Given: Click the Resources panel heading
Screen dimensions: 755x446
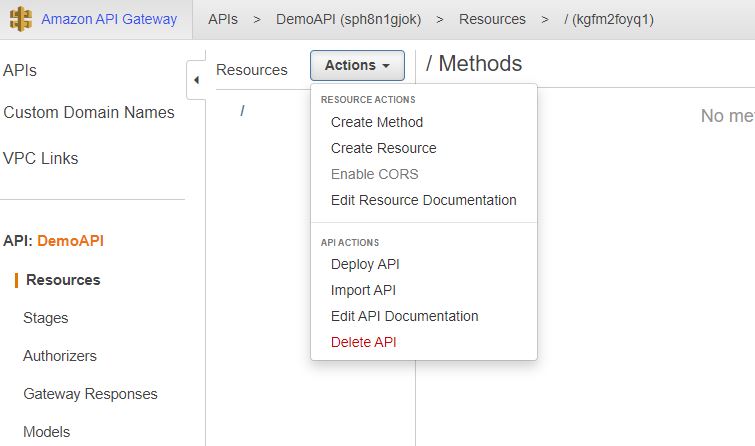Looking at the screenshot, I should (x=252, y=70).
